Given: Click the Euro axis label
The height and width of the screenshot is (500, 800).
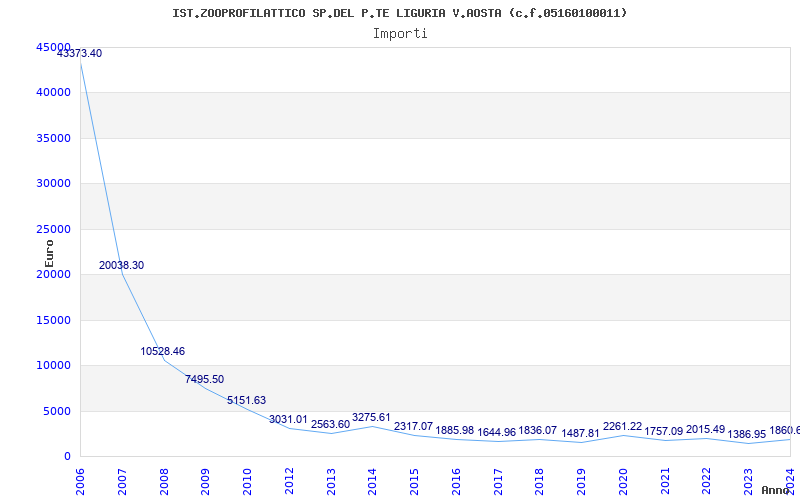Looking at the screenshot, I should (x=49, y=253).
